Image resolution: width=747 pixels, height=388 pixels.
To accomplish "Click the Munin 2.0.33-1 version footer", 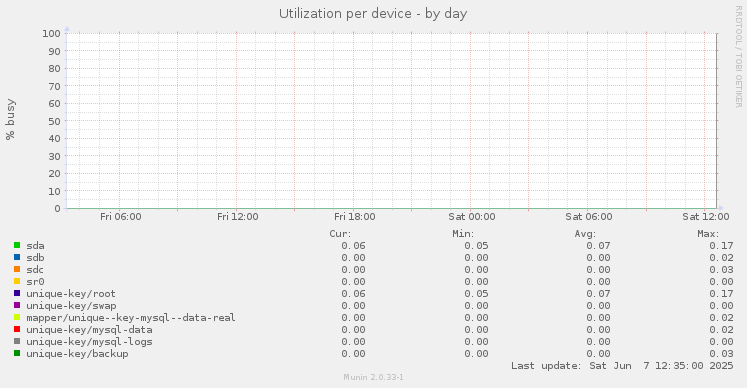I will click(x=374, y=378).
